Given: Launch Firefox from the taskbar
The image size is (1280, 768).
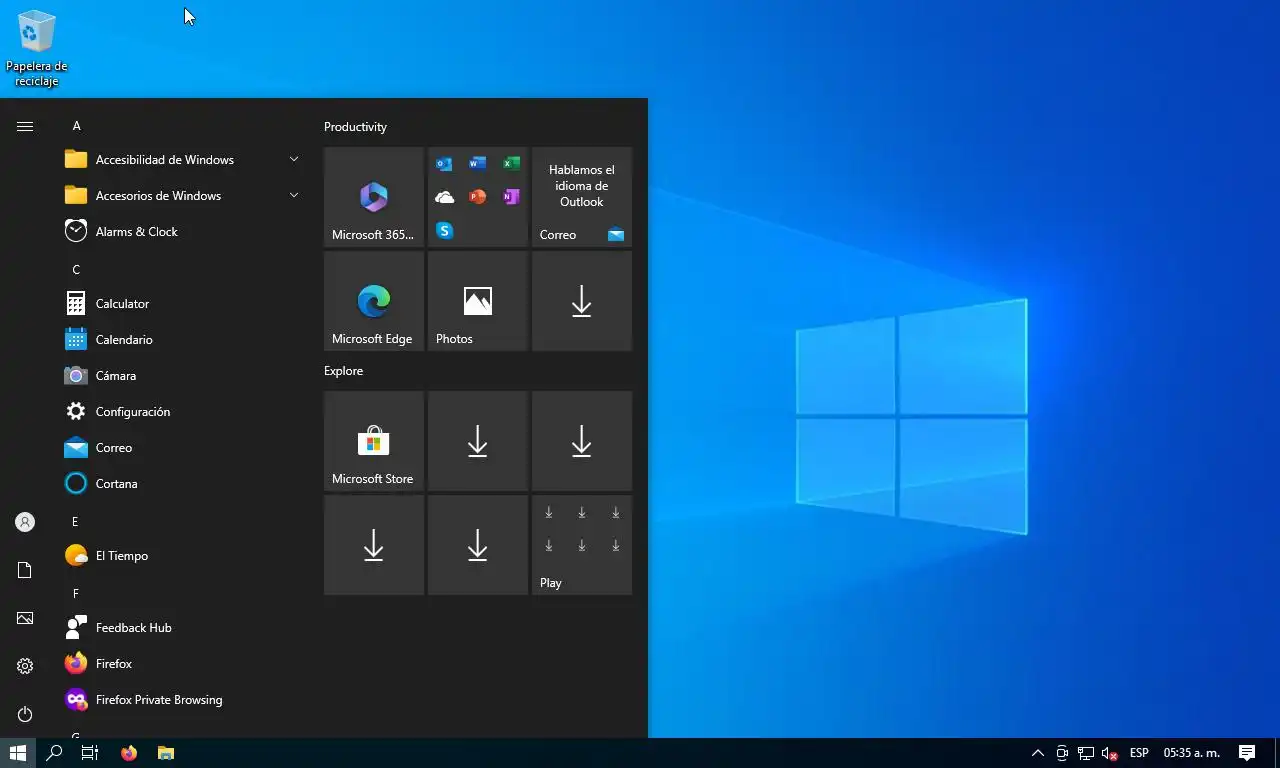Looking at the screenshot, I should click(x=129, y=753).
